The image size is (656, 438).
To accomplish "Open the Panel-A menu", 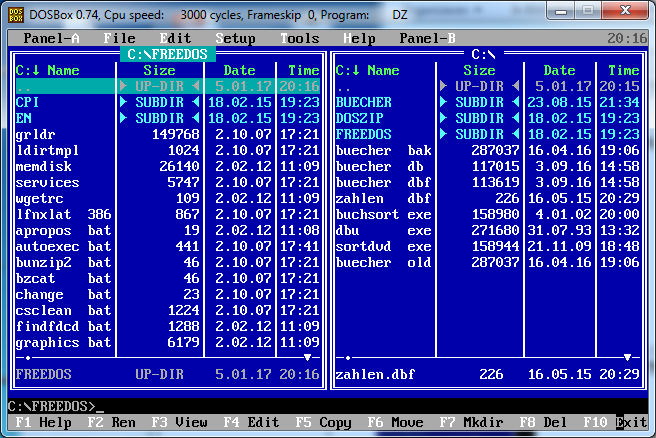I will [51, 38].
